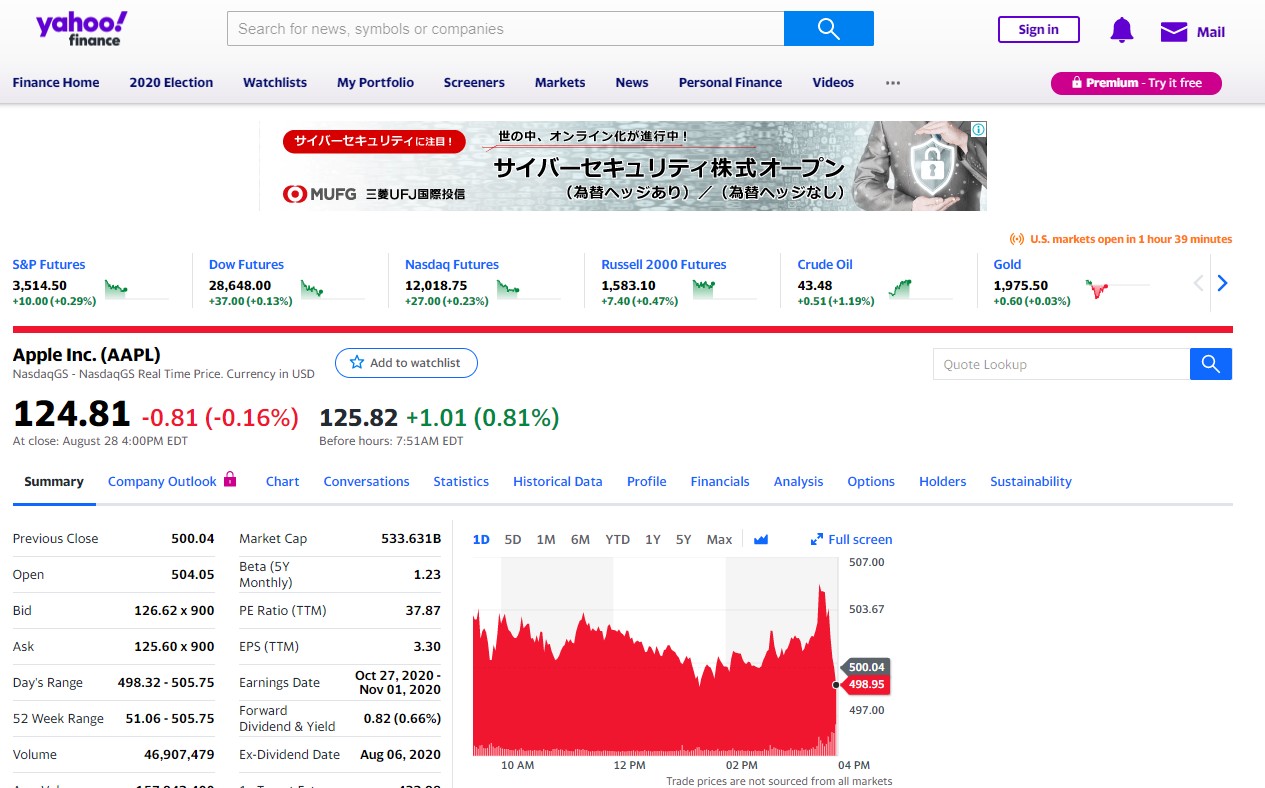Image resolution: width=1265 pixels, height=788 pixels.
Task: Click the ad info icon on banner
Action: tap(979, 129)
